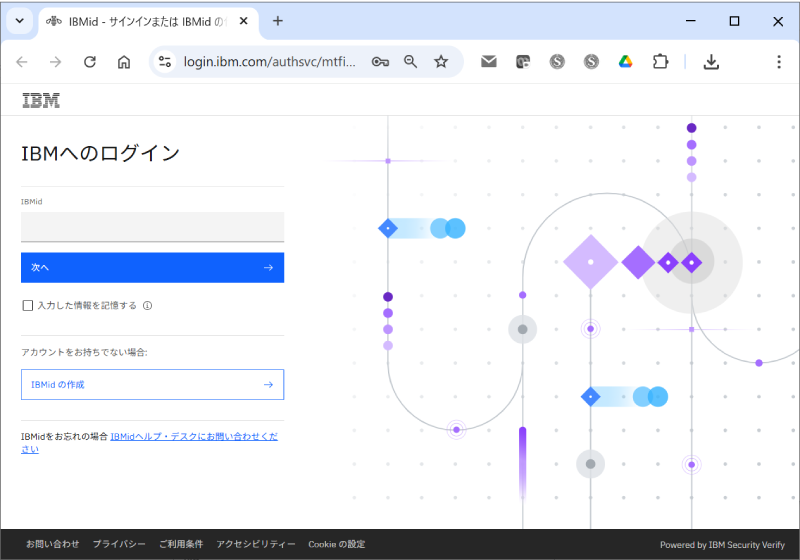Screen dimensions: 800x560
Task: Maximize the browser window
Action: (x=734, y=21)
